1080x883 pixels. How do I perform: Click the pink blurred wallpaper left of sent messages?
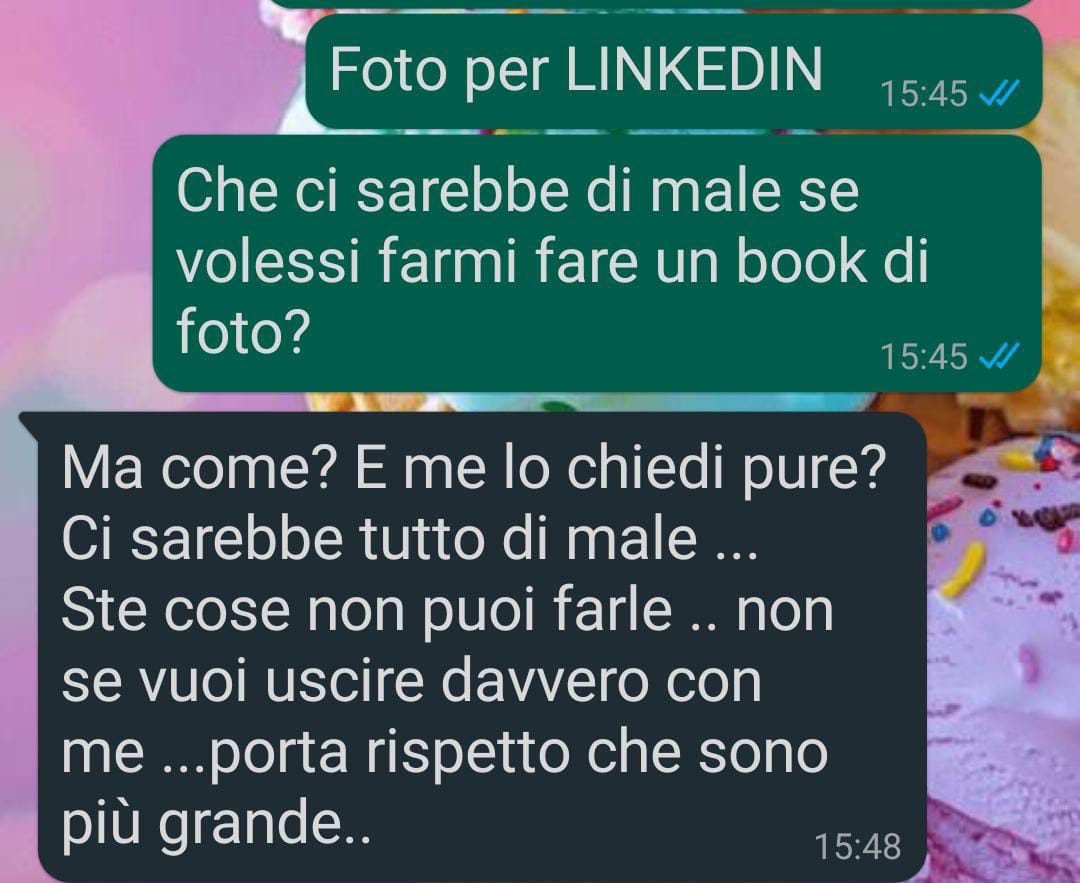coord(76,207)
